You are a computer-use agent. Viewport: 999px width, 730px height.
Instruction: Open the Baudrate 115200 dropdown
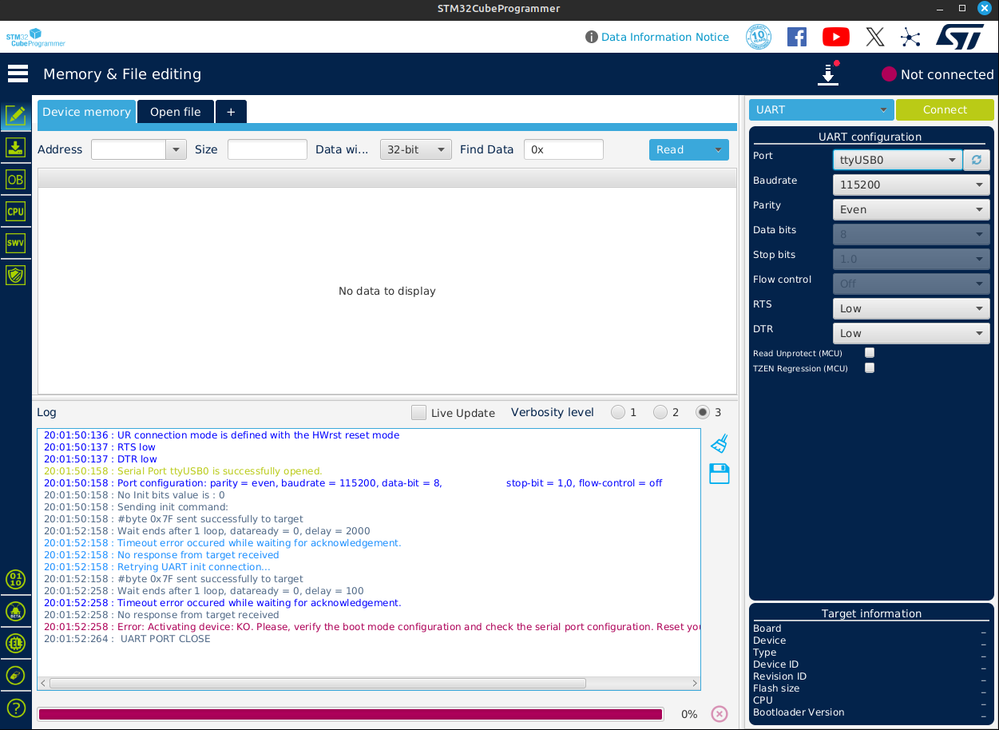(911, 185)
